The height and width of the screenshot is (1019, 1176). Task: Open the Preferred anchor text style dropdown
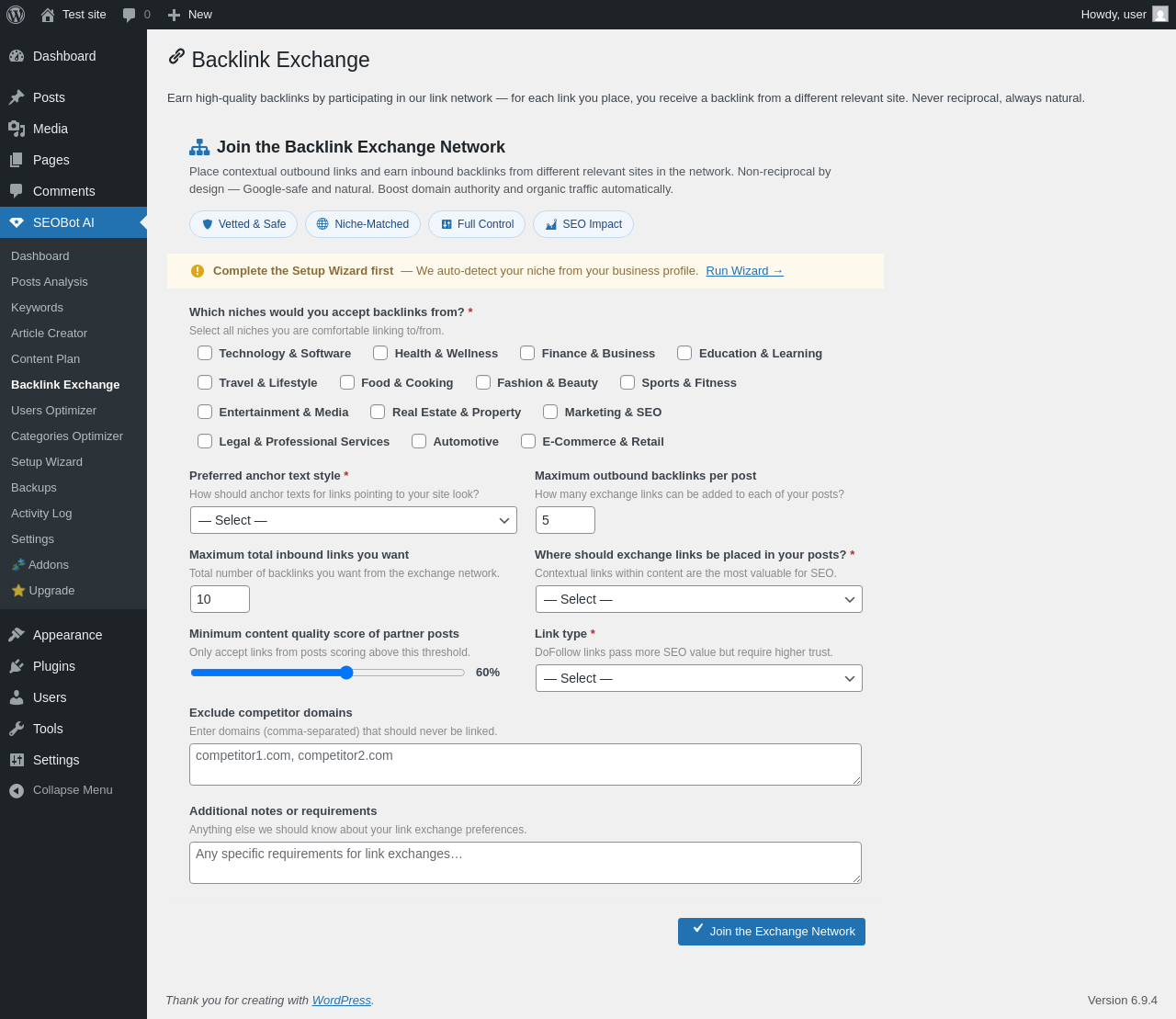click(x=354, y=520)
